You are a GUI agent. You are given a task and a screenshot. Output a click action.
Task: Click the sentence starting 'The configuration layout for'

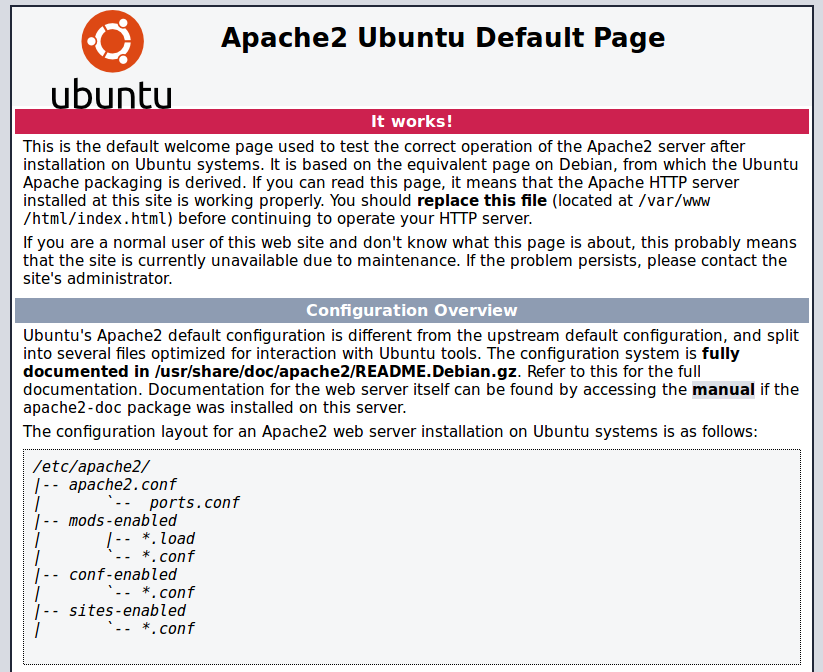pos(390,432)
